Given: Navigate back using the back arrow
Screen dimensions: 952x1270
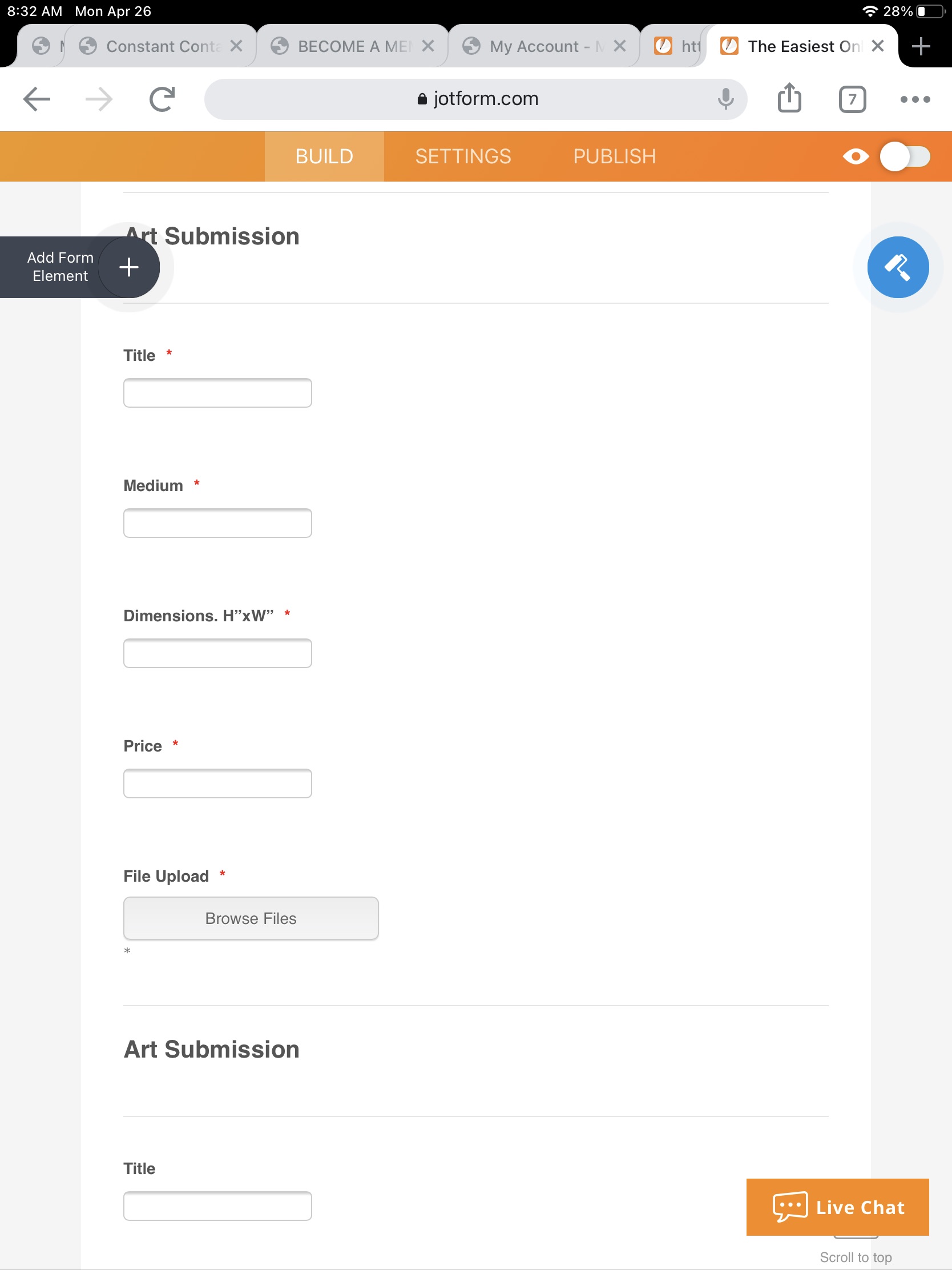Looking at the screenshot, I should coord(36,98).
